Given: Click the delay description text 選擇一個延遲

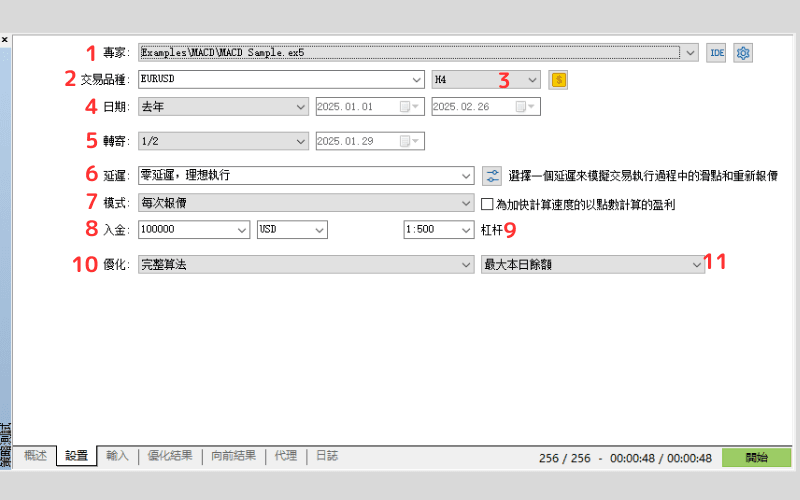Looking at the screenshot, I should (x=643, y=176).
